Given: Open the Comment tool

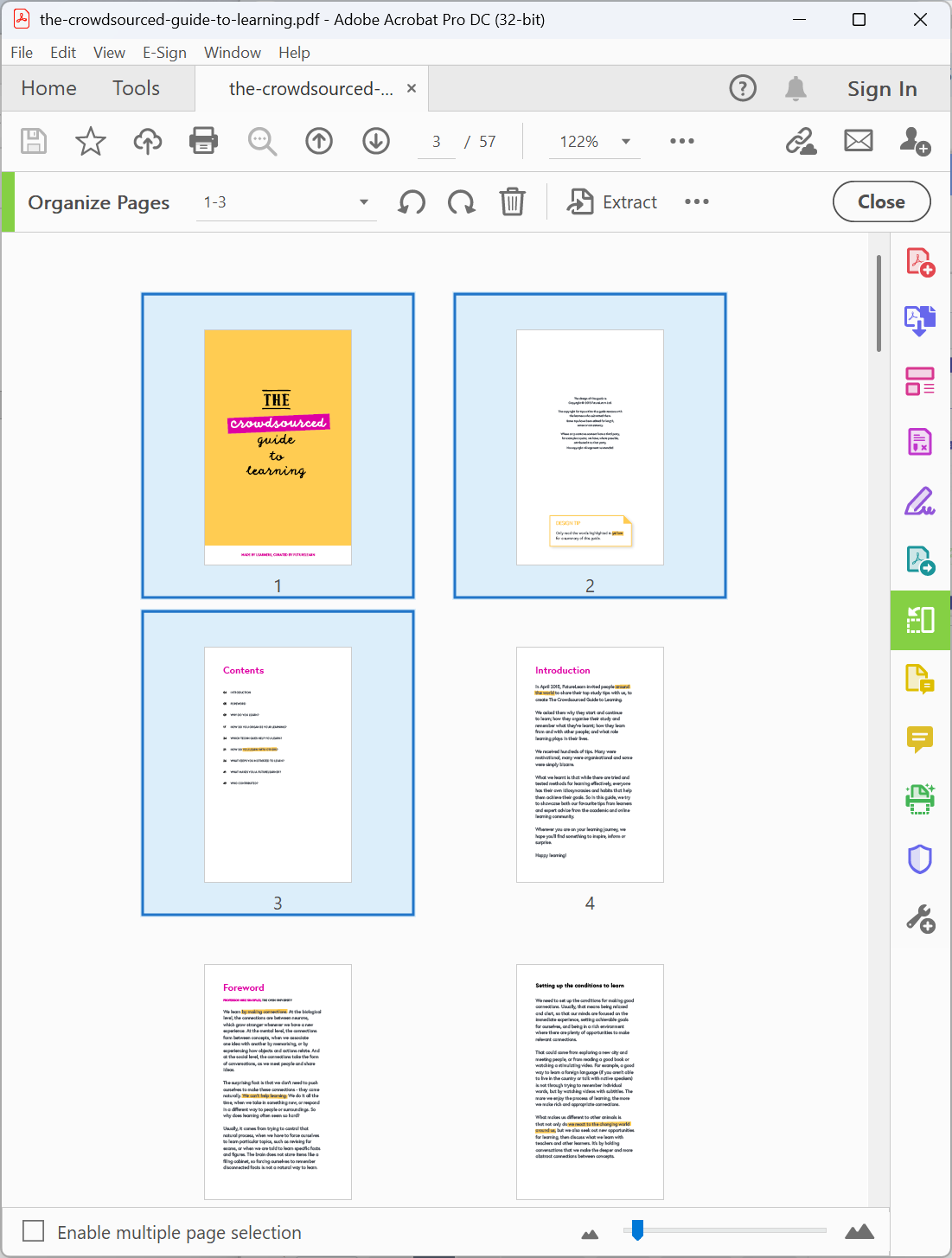Looking at the screenshot, I should point(920,739).
